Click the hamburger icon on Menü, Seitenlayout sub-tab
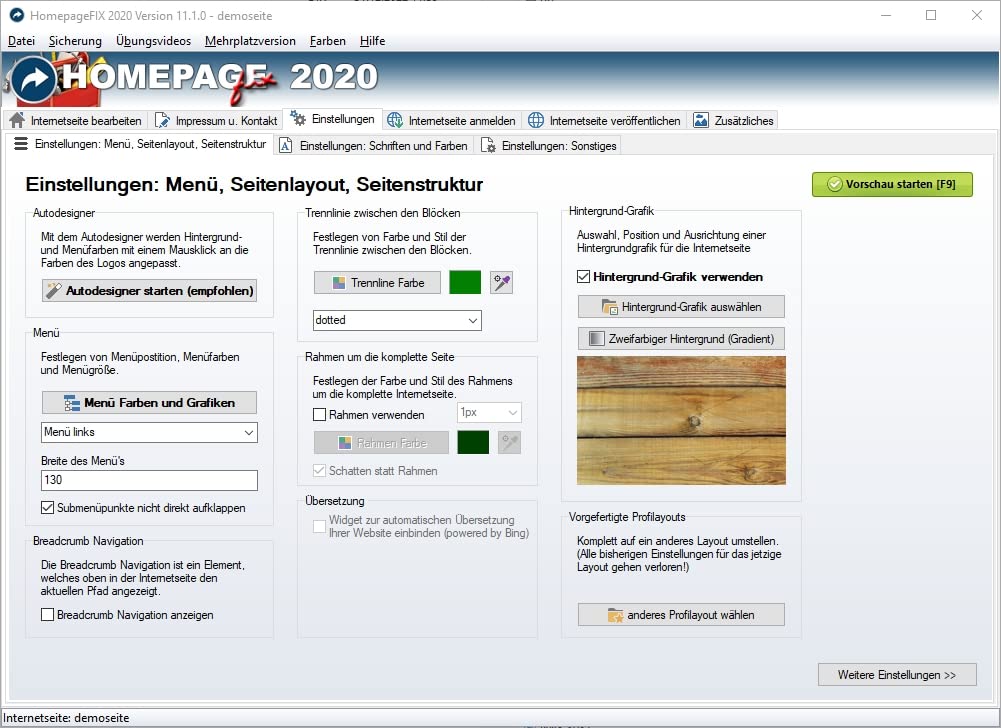The image size is (1001, 728). coord(21,144)
